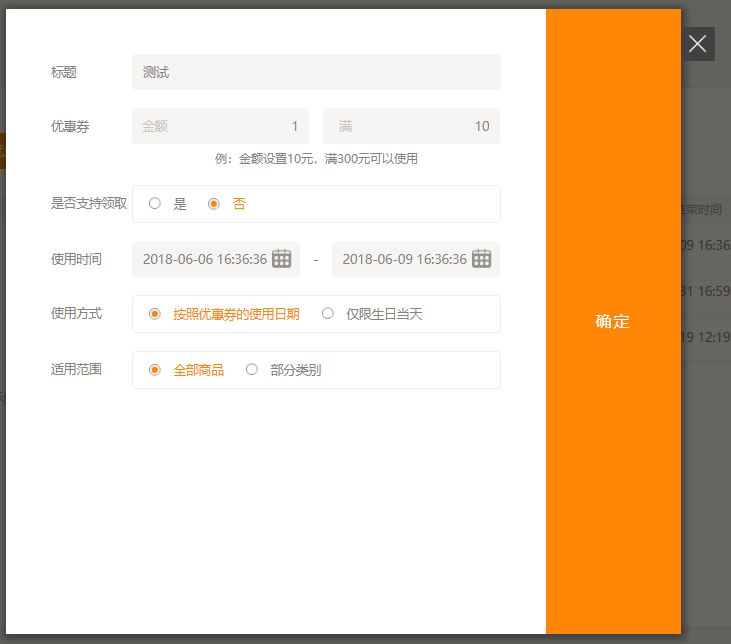Screen dimensions: 731x644
Task: Click the 优惠券 field label
Action: tap(70, 126)
